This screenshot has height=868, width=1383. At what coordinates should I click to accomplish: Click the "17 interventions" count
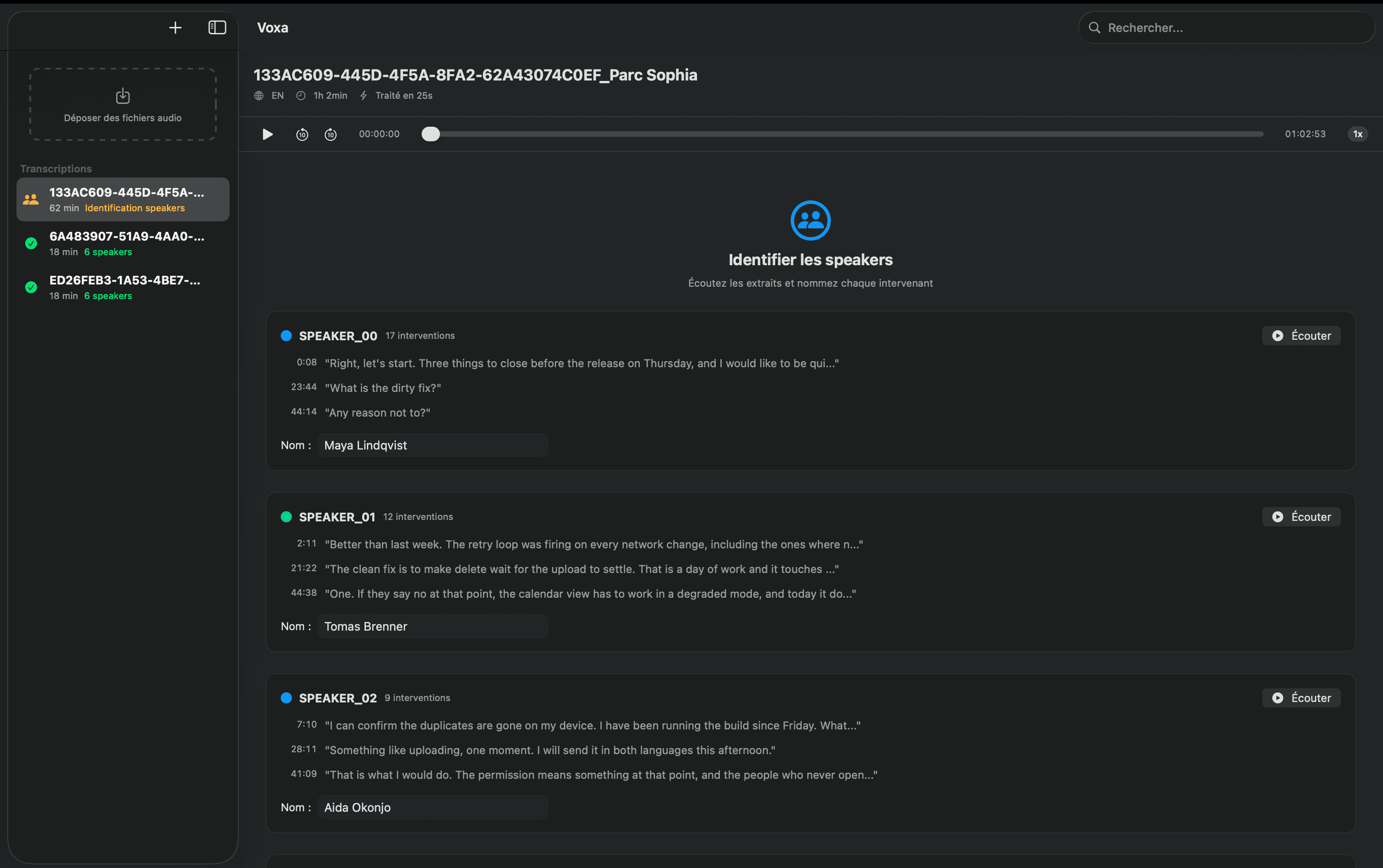(420, 336)
